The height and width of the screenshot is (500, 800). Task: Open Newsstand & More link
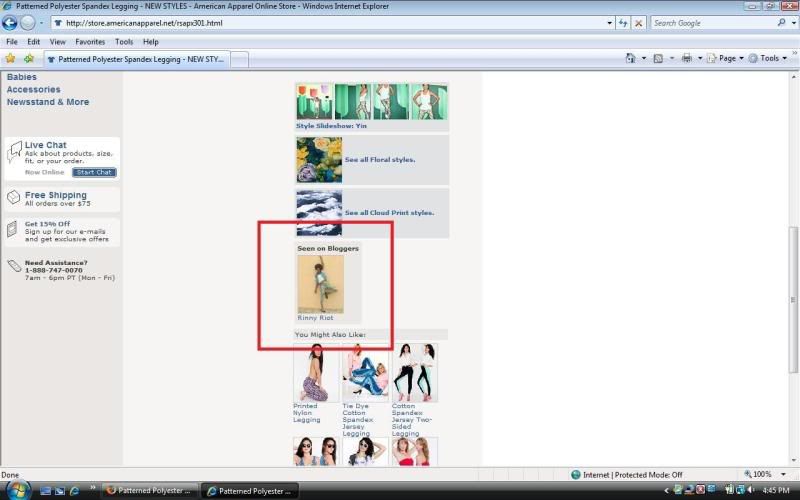pyautogui.click(x=47, y=102)
